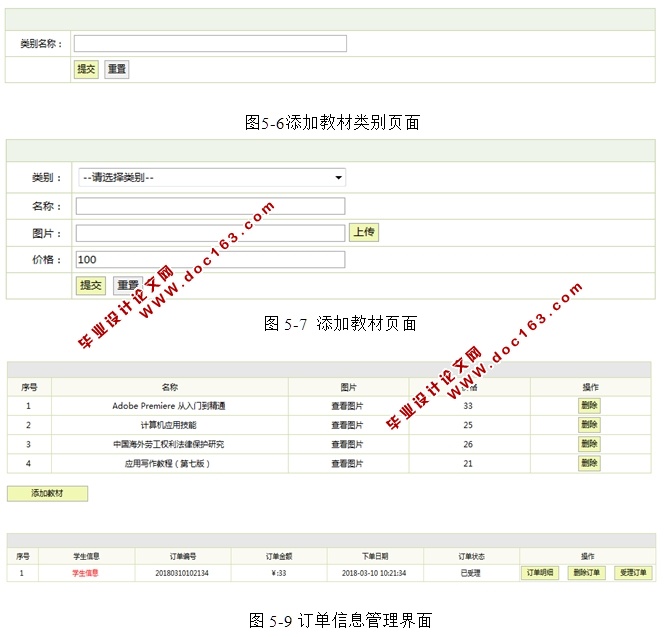This screenshot has height=637, width=664.
Task: View image for 计算机应用技能
Action: click(x=347, y=425)
